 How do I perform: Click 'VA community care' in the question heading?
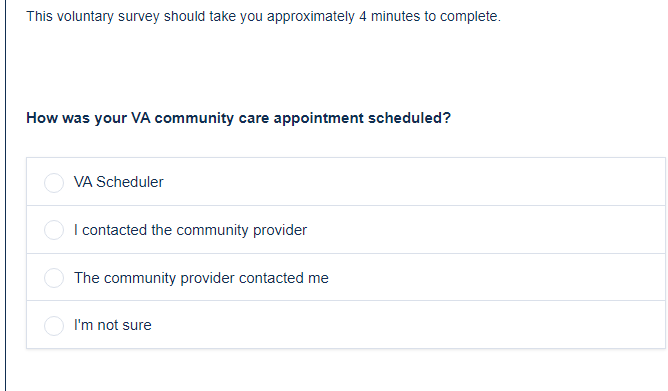[x=200, y=118]
